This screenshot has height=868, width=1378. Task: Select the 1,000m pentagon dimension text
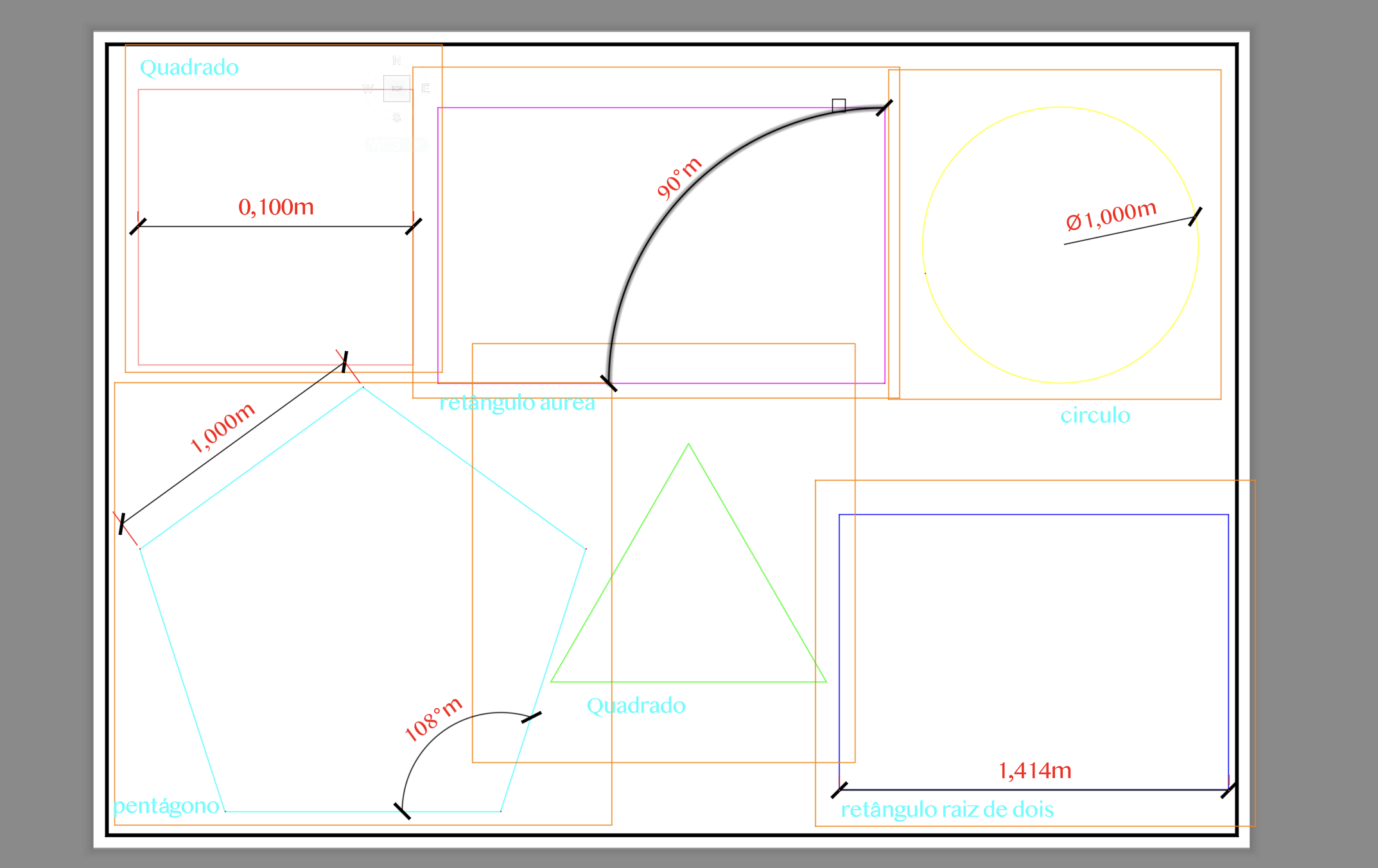pos(223,428)
